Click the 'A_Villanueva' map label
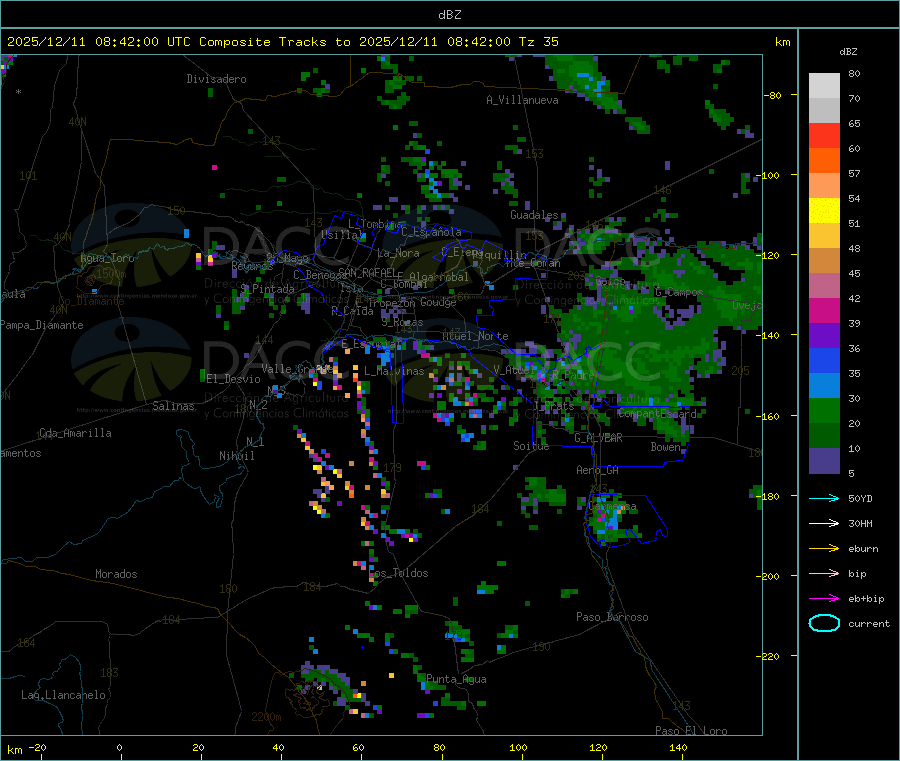This screenshot has height=761, width=900. [x=522, y=100]
